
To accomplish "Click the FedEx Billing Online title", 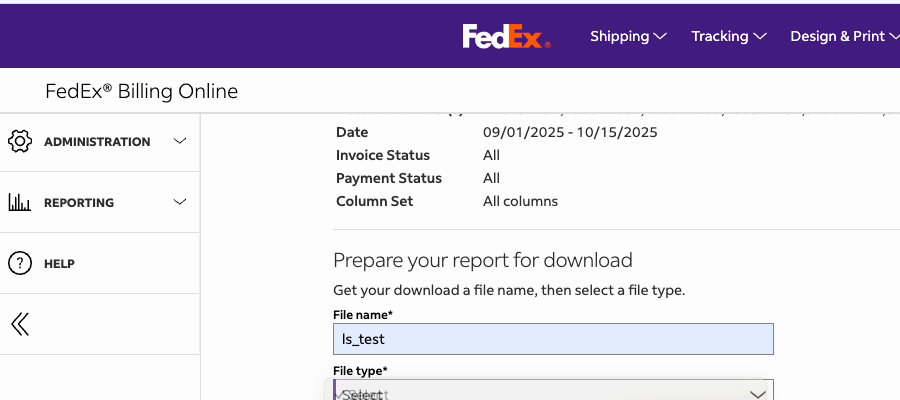I will [141, 91].
